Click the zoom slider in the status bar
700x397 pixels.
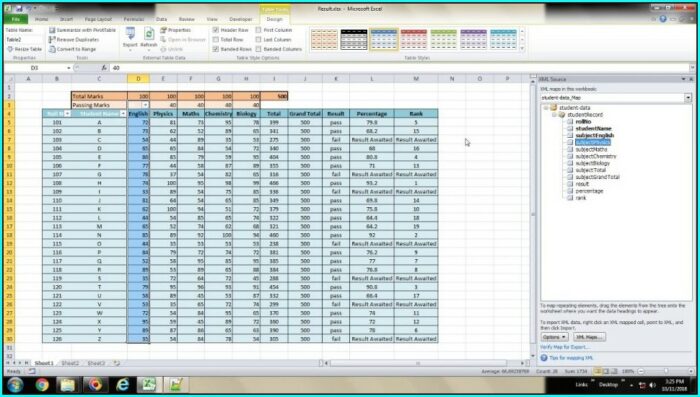coord(665,371)
